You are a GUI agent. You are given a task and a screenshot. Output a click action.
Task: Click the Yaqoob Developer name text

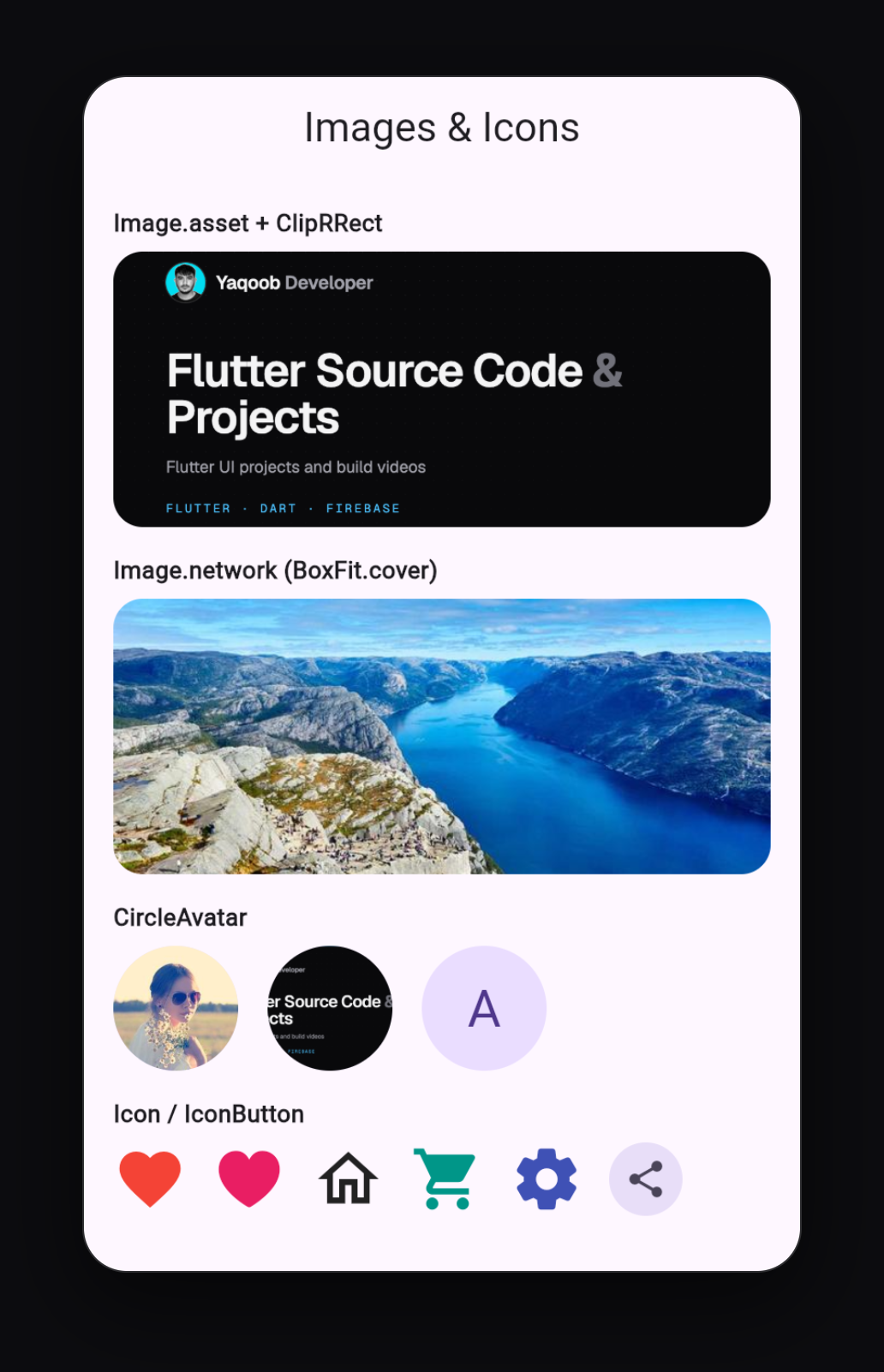click(294, 283)
